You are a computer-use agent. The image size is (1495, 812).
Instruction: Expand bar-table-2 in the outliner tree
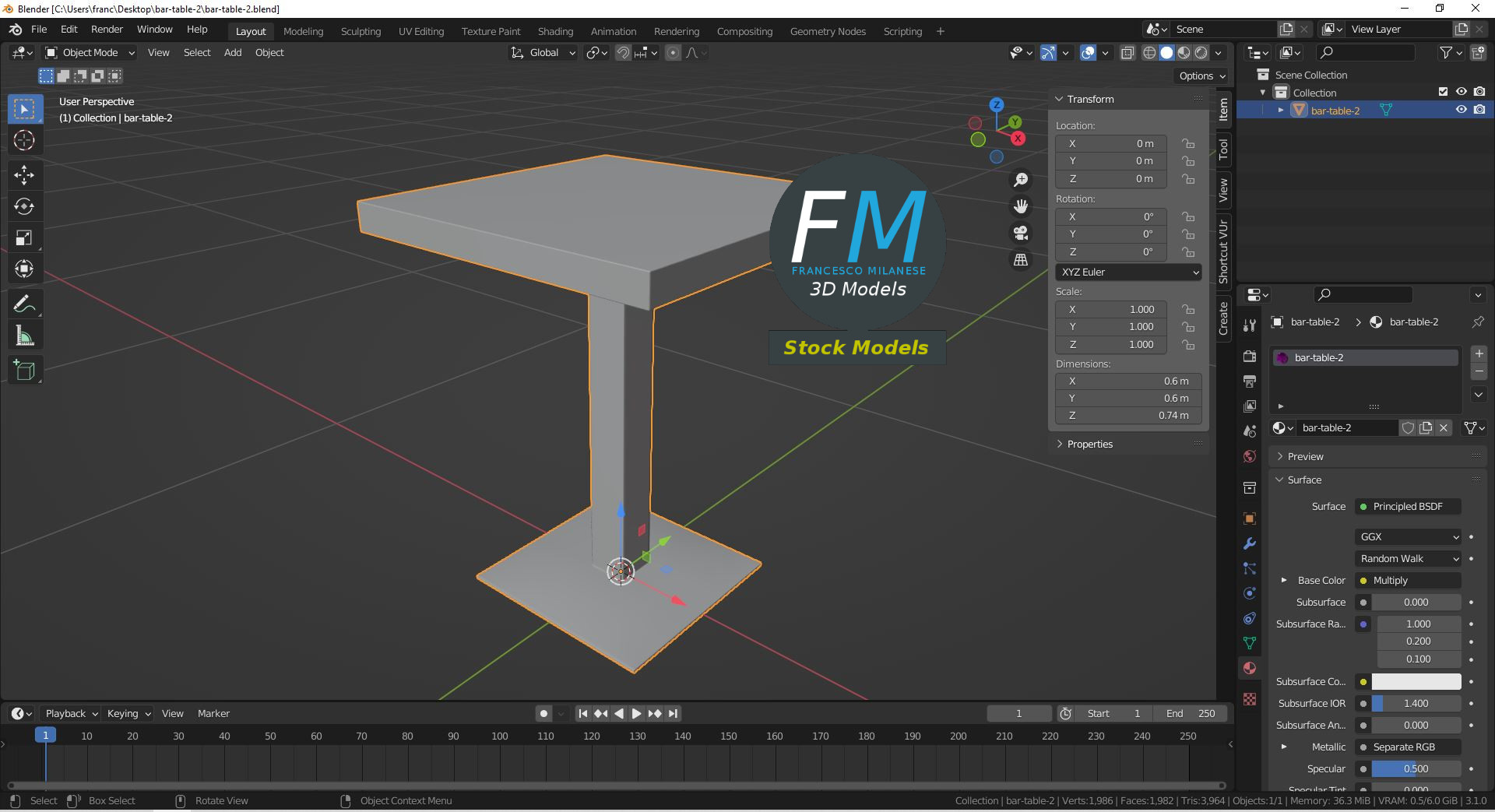click(1281, 111)
